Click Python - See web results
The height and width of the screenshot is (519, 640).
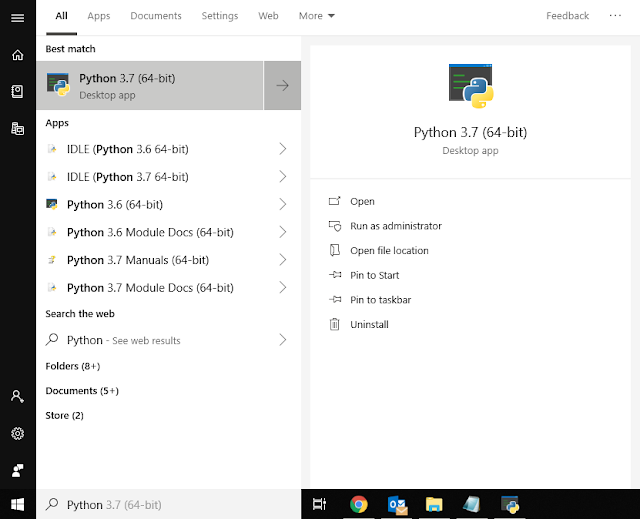(169, 339)
